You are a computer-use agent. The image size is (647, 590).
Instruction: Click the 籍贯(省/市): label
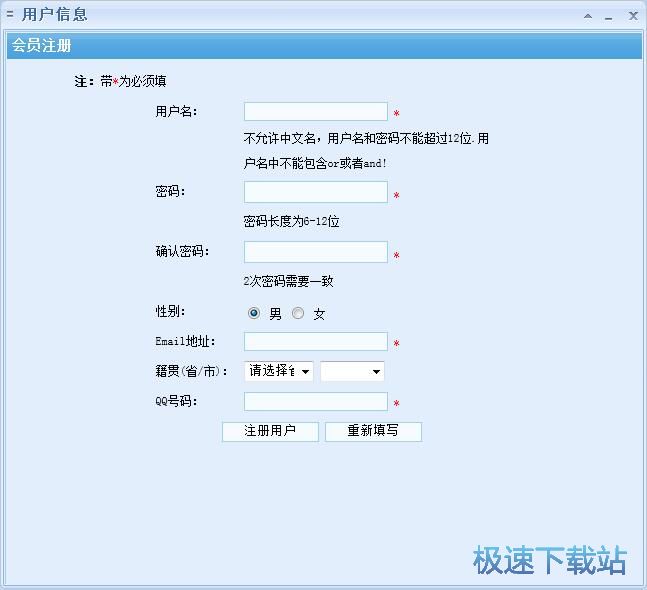tap(191, 371)
